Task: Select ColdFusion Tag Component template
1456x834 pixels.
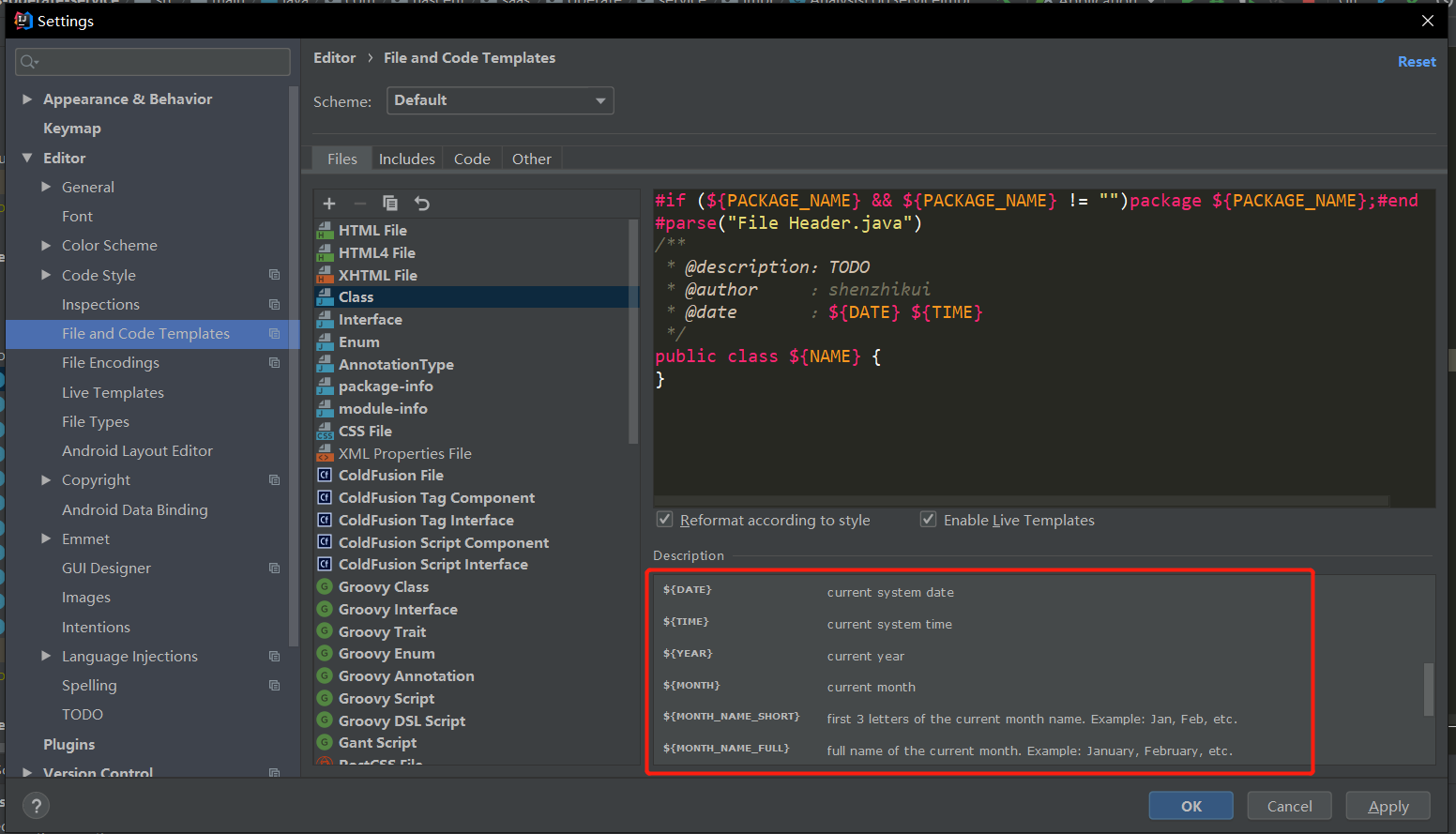Action: (436, 497)
